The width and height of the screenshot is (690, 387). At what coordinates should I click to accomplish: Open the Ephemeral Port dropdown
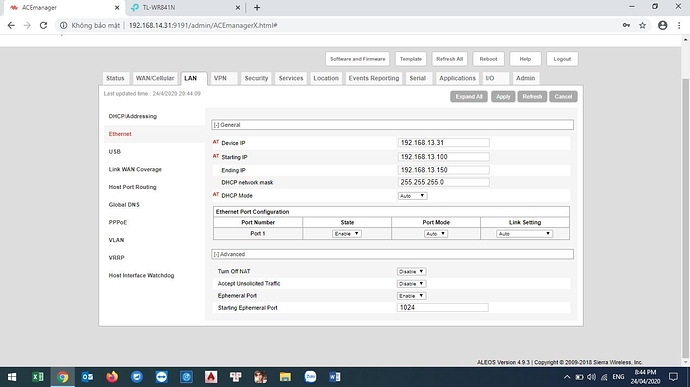click(411, 296)
